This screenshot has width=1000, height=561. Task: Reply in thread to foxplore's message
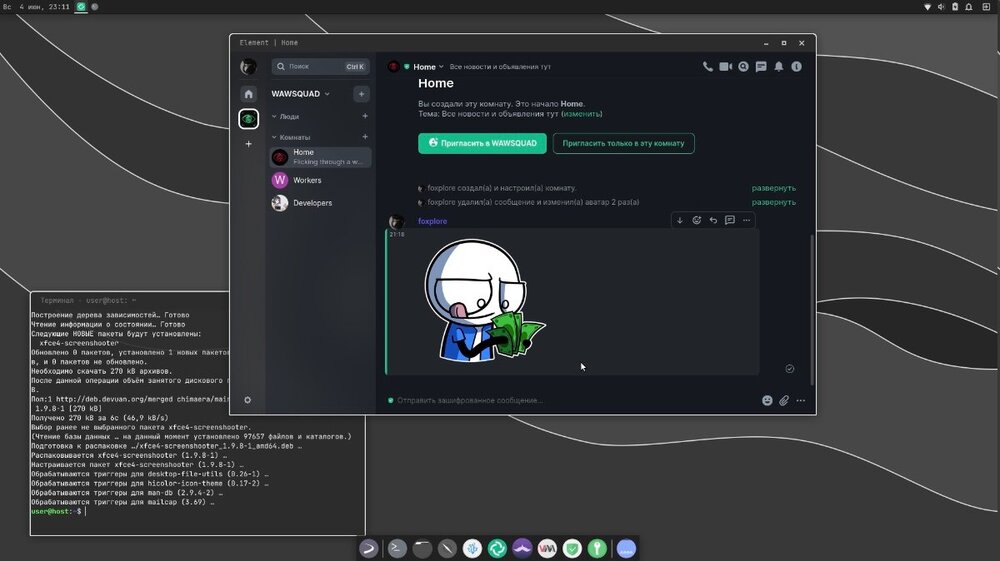[x=730, y=221]
